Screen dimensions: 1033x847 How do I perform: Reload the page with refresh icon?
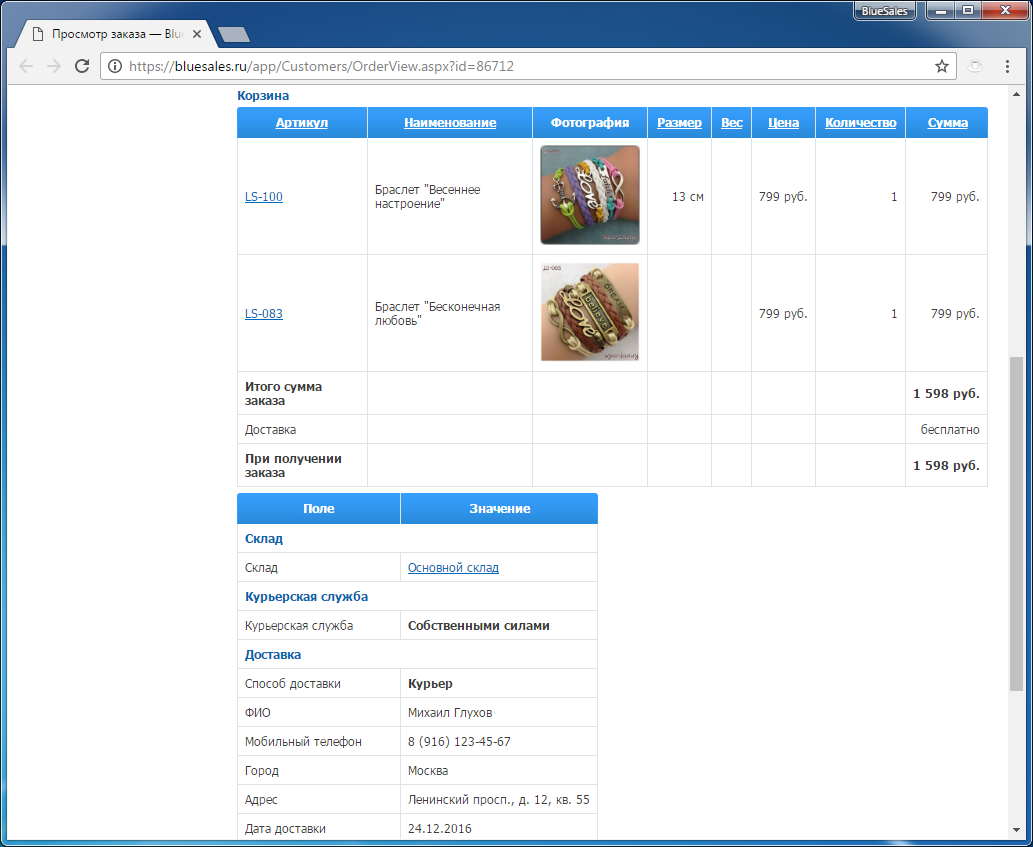pos(82,66)
